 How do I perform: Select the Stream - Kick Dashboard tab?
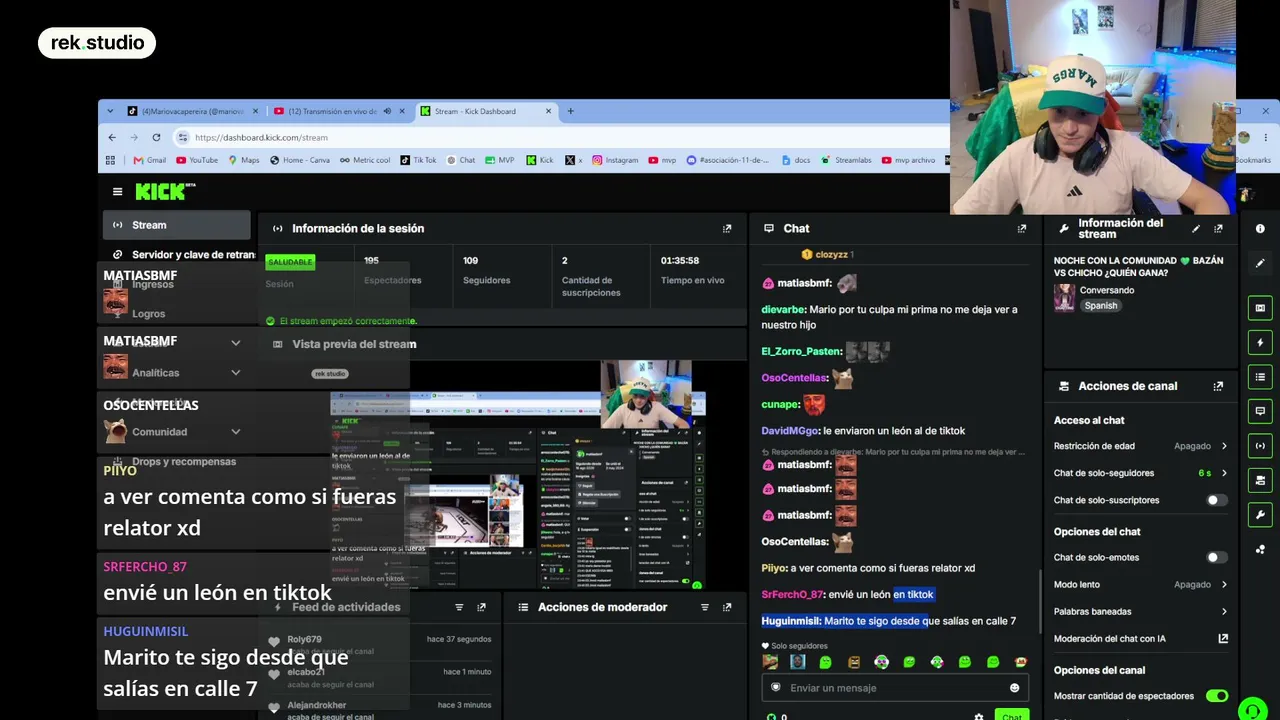(484, 111)
